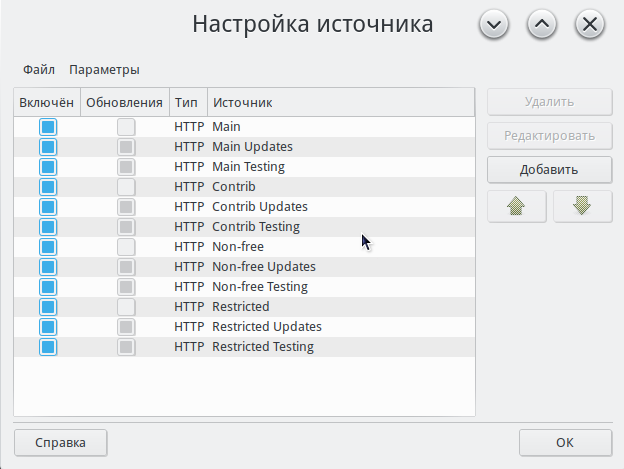Close the source settings window
The width and height of the screenshot is (624, 469).
click(590, 24)
